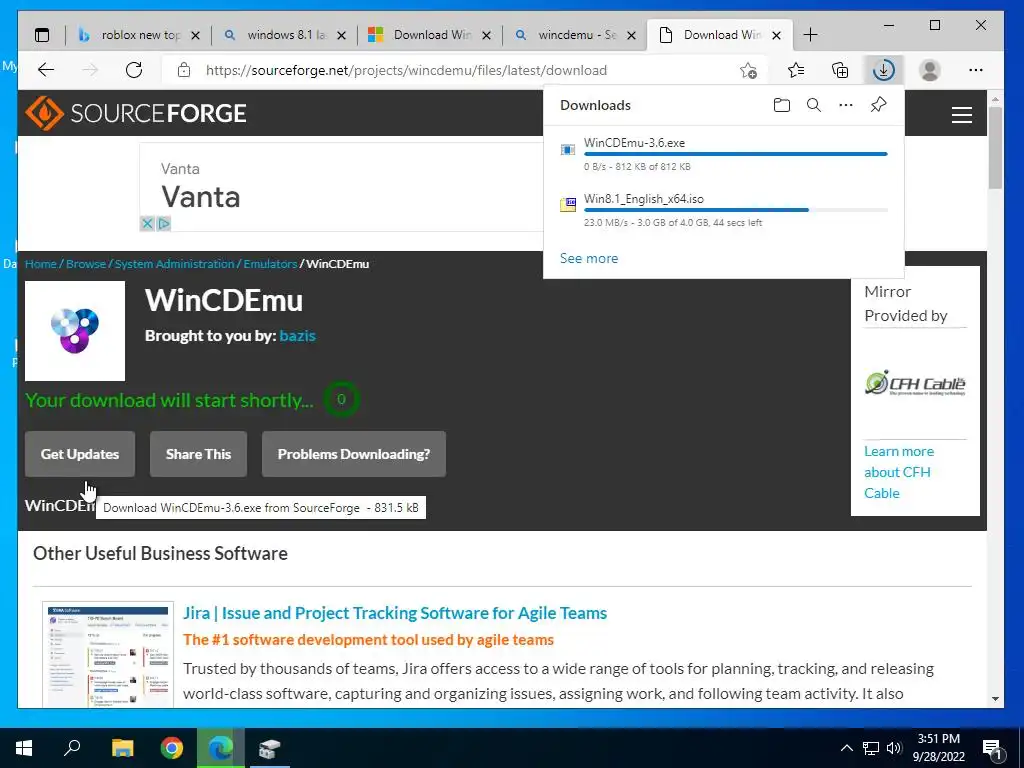Click See more in Downloads panel
Screen dimensions: 1024x768
tap(589, 259)
